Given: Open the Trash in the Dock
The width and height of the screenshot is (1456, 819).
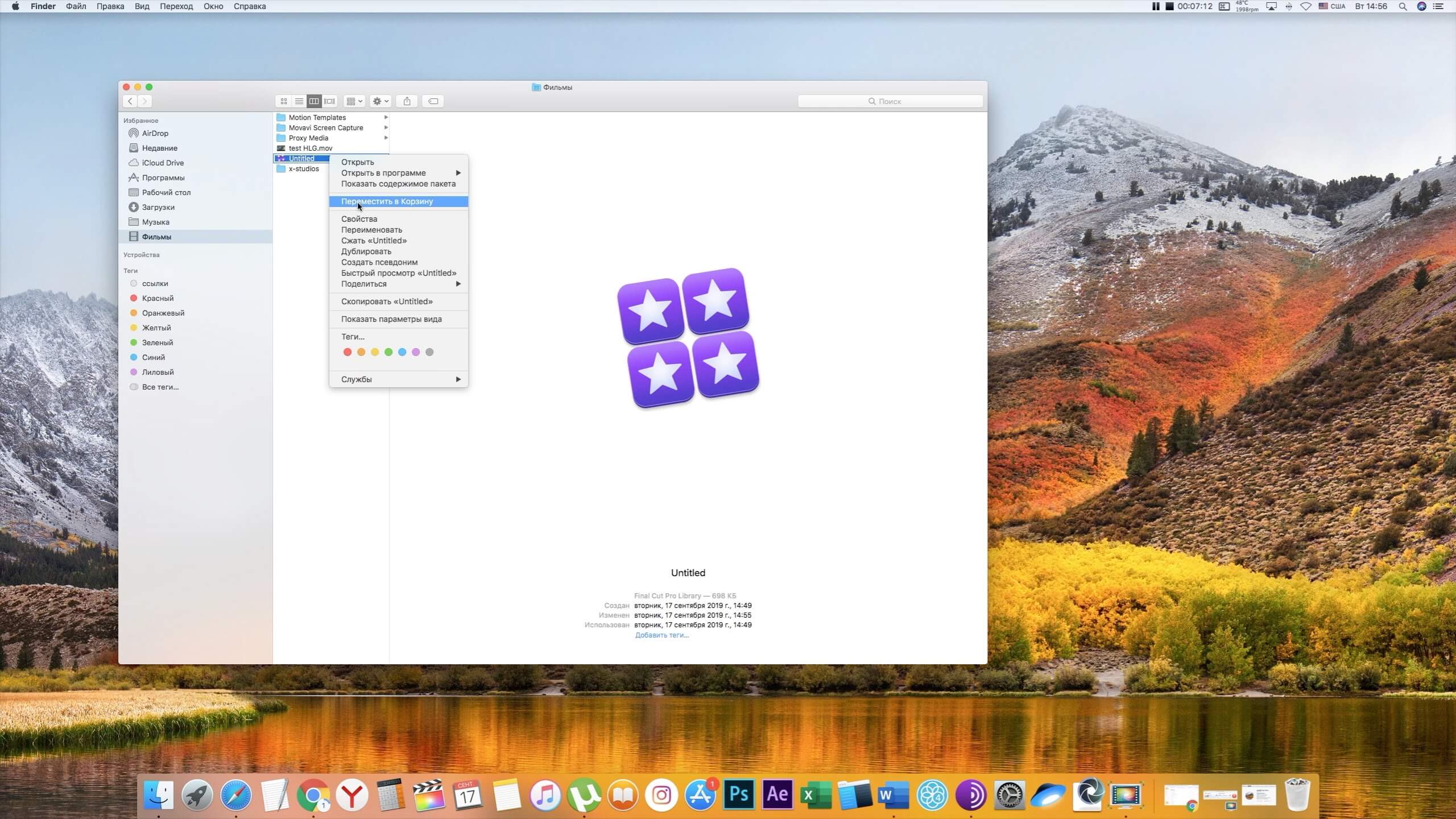Looking at the screenshot, I should coord(1297,795).
